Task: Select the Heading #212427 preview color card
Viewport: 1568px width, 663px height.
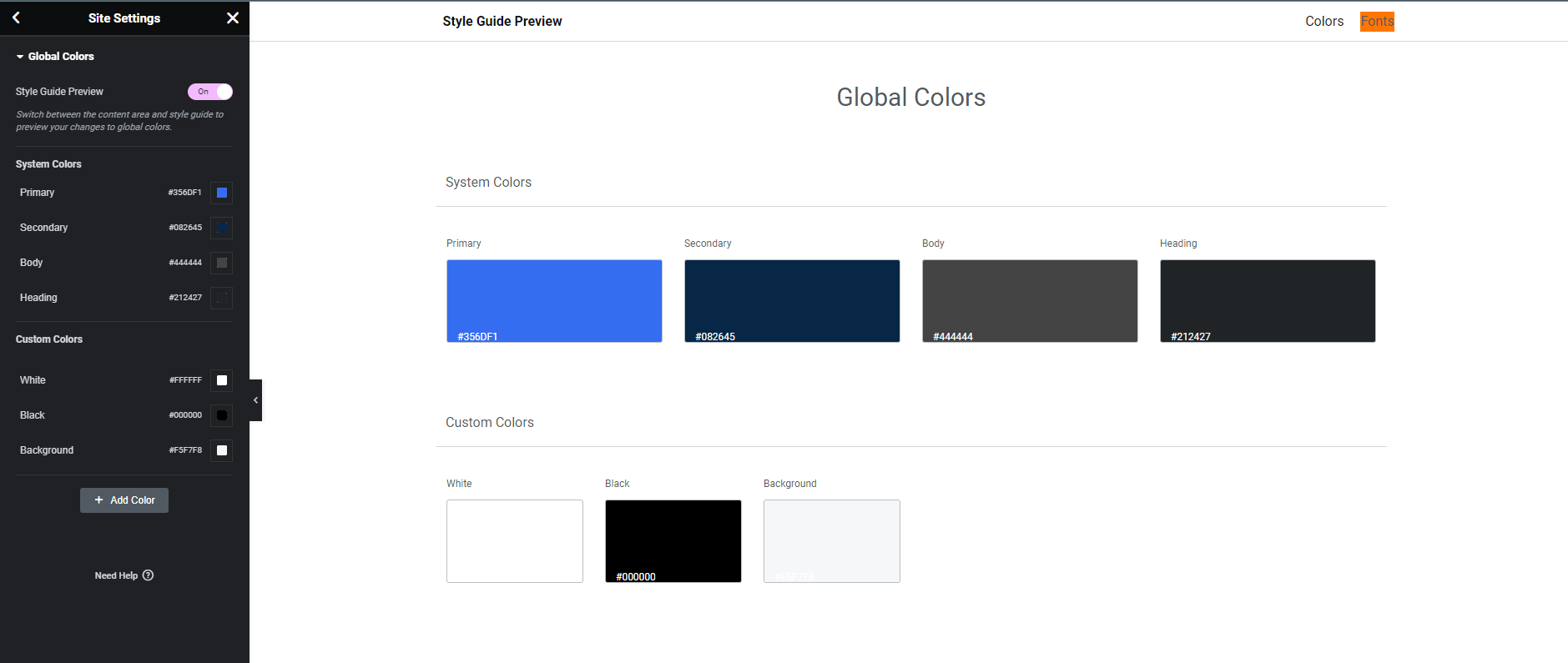Action: [1268, 301]
